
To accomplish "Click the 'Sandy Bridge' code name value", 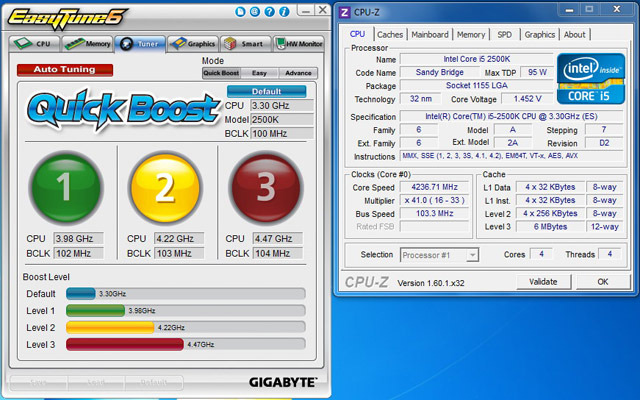I will tap(440, 72).
